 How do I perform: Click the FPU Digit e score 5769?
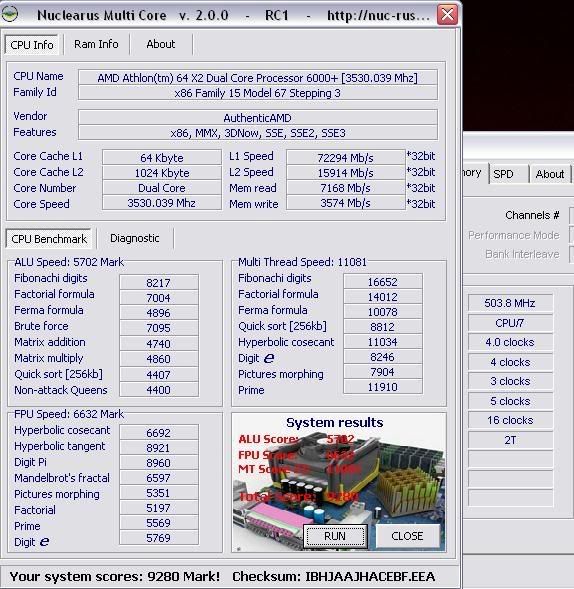click(x=159, y=538)
